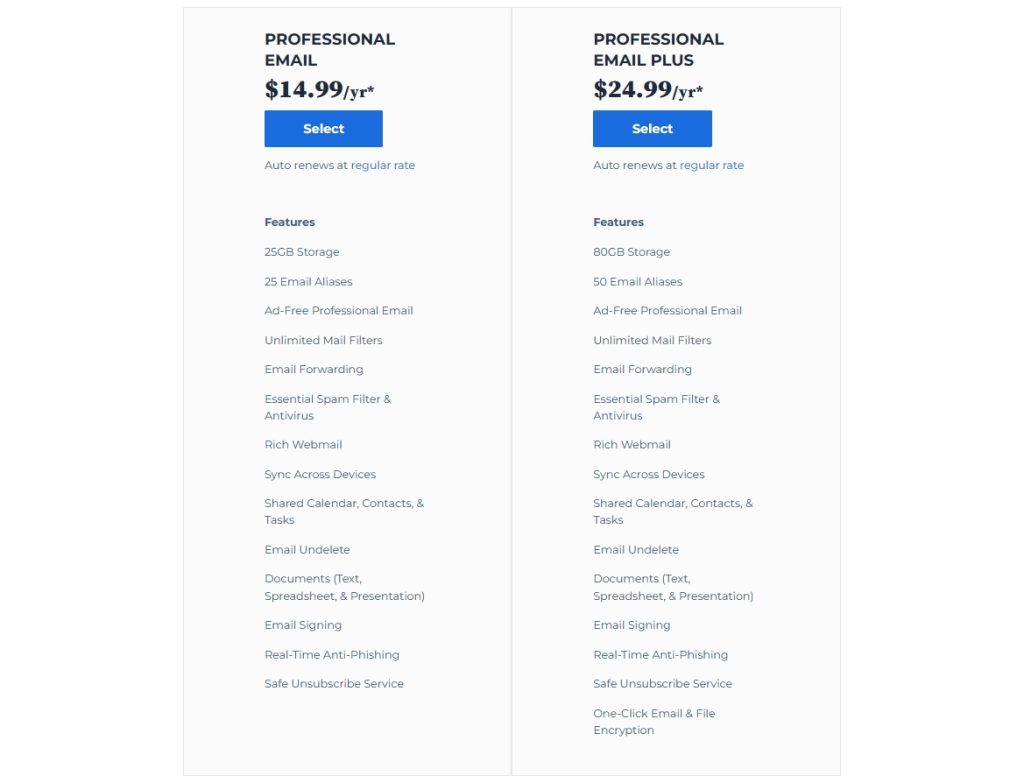Viewport: 1024px width, 783px height.
Task: Open regular rate link under Professional Email
Action: click(x=383, y=165)
